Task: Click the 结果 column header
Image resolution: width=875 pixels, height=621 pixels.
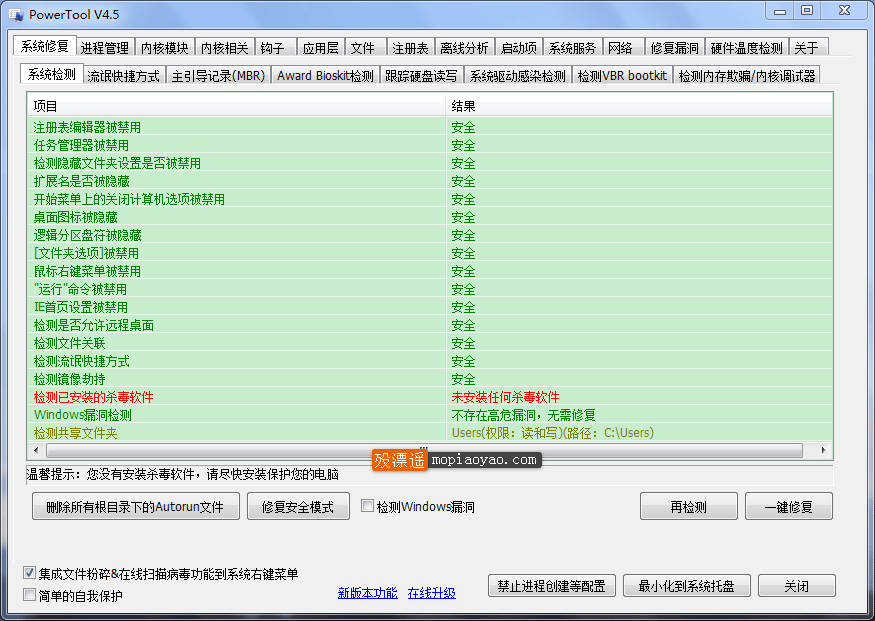Action: point(639,105)
